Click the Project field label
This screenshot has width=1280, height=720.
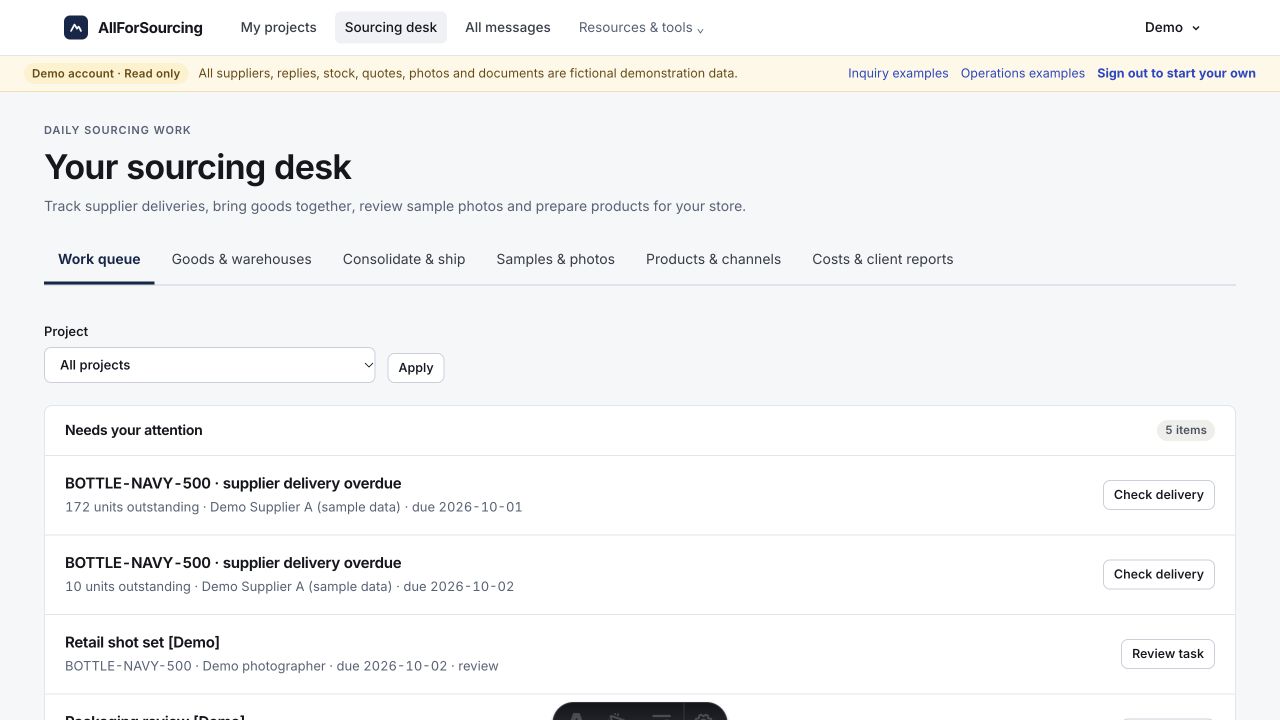pyautogui.click(x=66, y=331)
